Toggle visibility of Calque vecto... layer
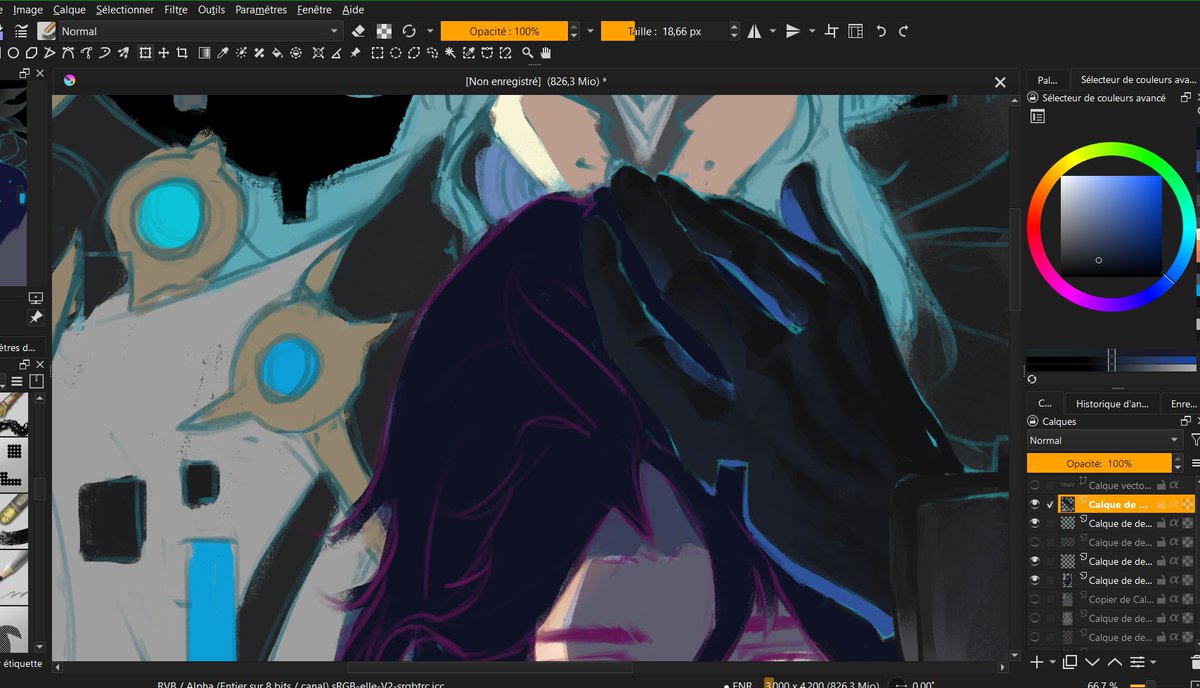1200x688 pixels. 1034,485
